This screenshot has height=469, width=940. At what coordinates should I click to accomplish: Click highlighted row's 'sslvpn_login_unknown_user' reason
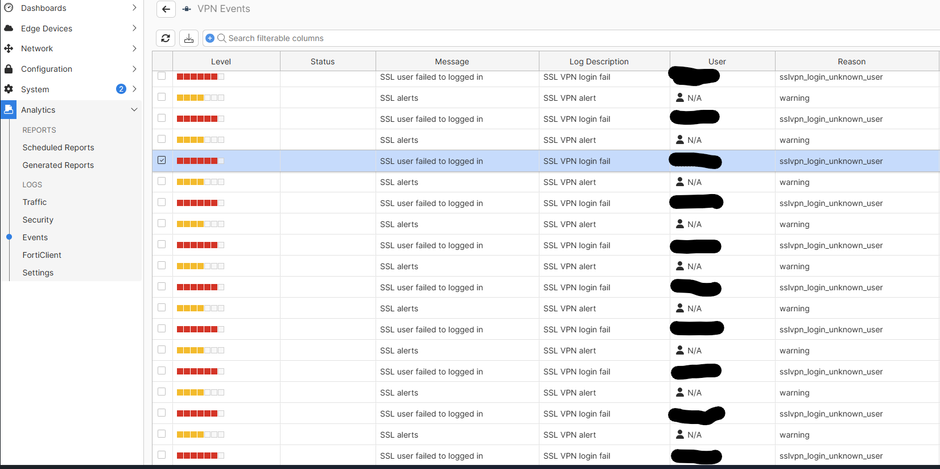tap(831, 161)
